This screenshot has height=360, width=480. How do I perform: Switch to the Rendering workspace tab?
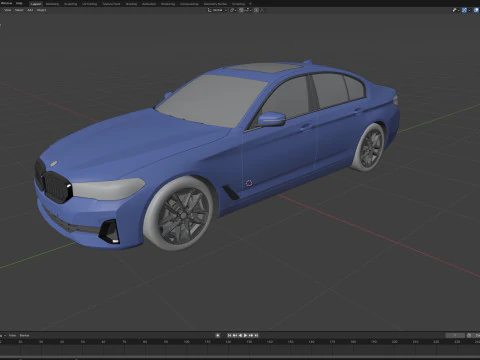coord(168,4)
